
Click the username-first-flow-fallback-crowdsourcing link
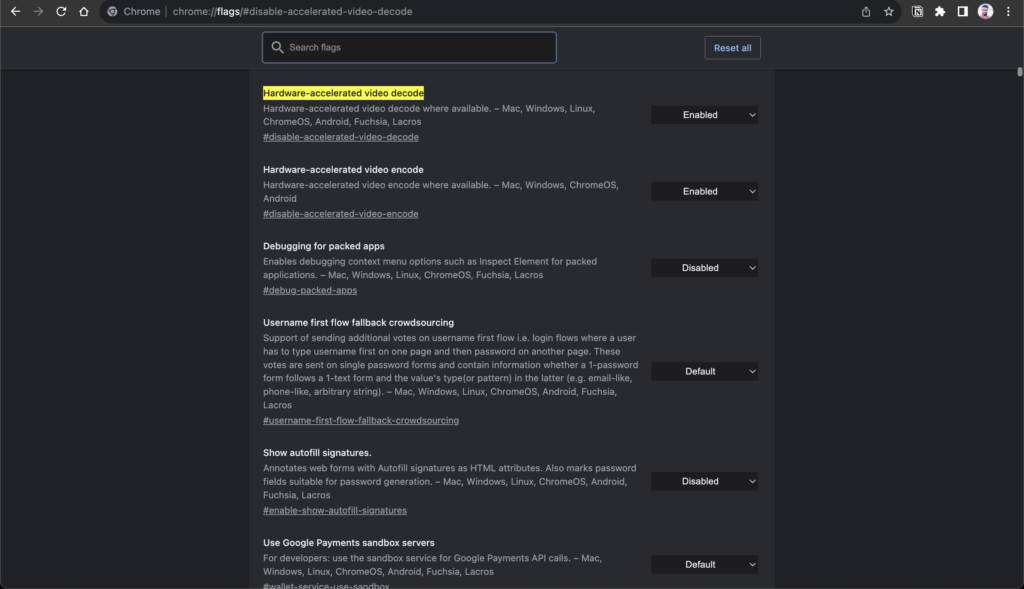360,420
